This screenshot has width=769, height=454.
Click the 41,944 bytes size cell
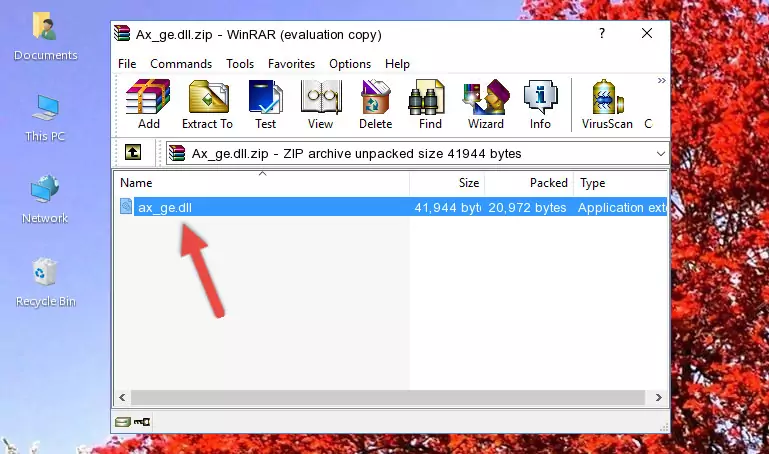(x=447, y=208)
